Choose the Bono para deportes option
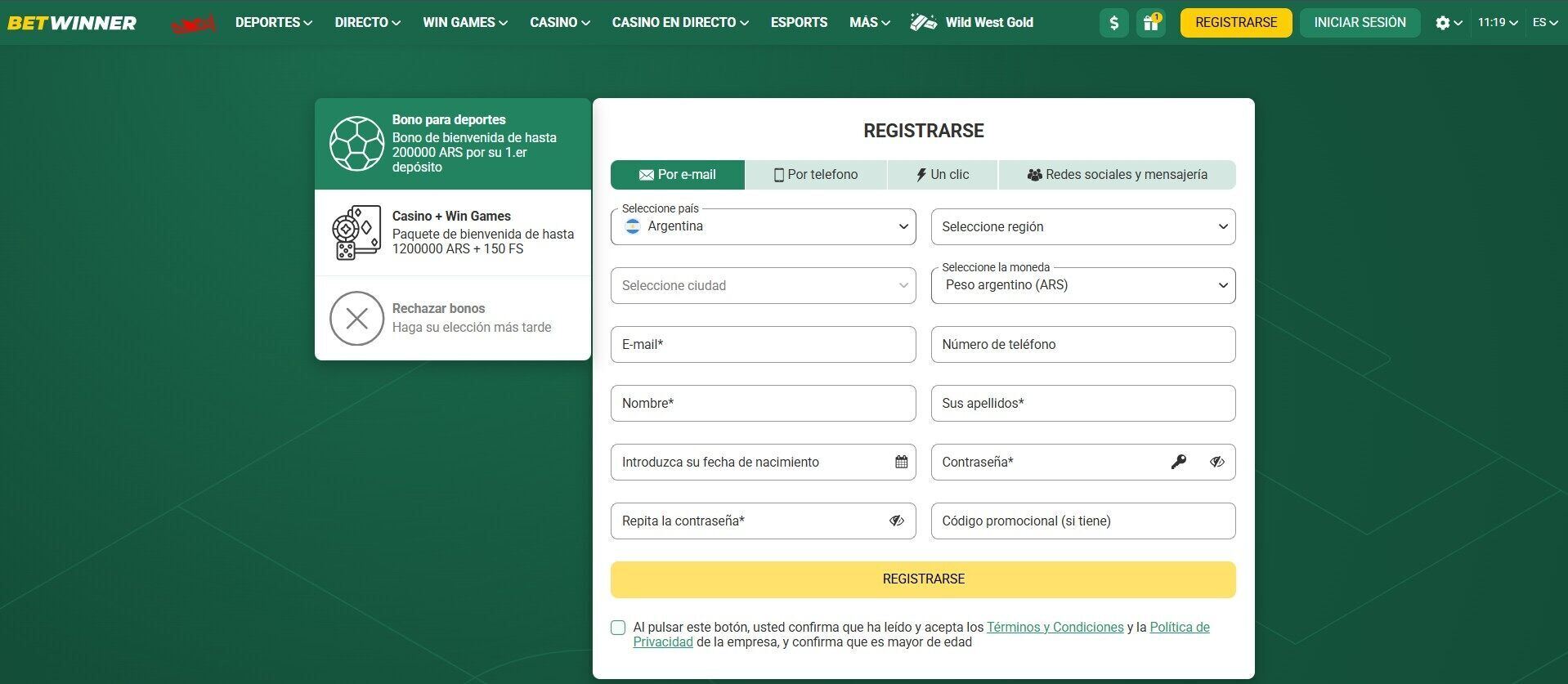Screen dimensions: 1568x684 point(453,144)
